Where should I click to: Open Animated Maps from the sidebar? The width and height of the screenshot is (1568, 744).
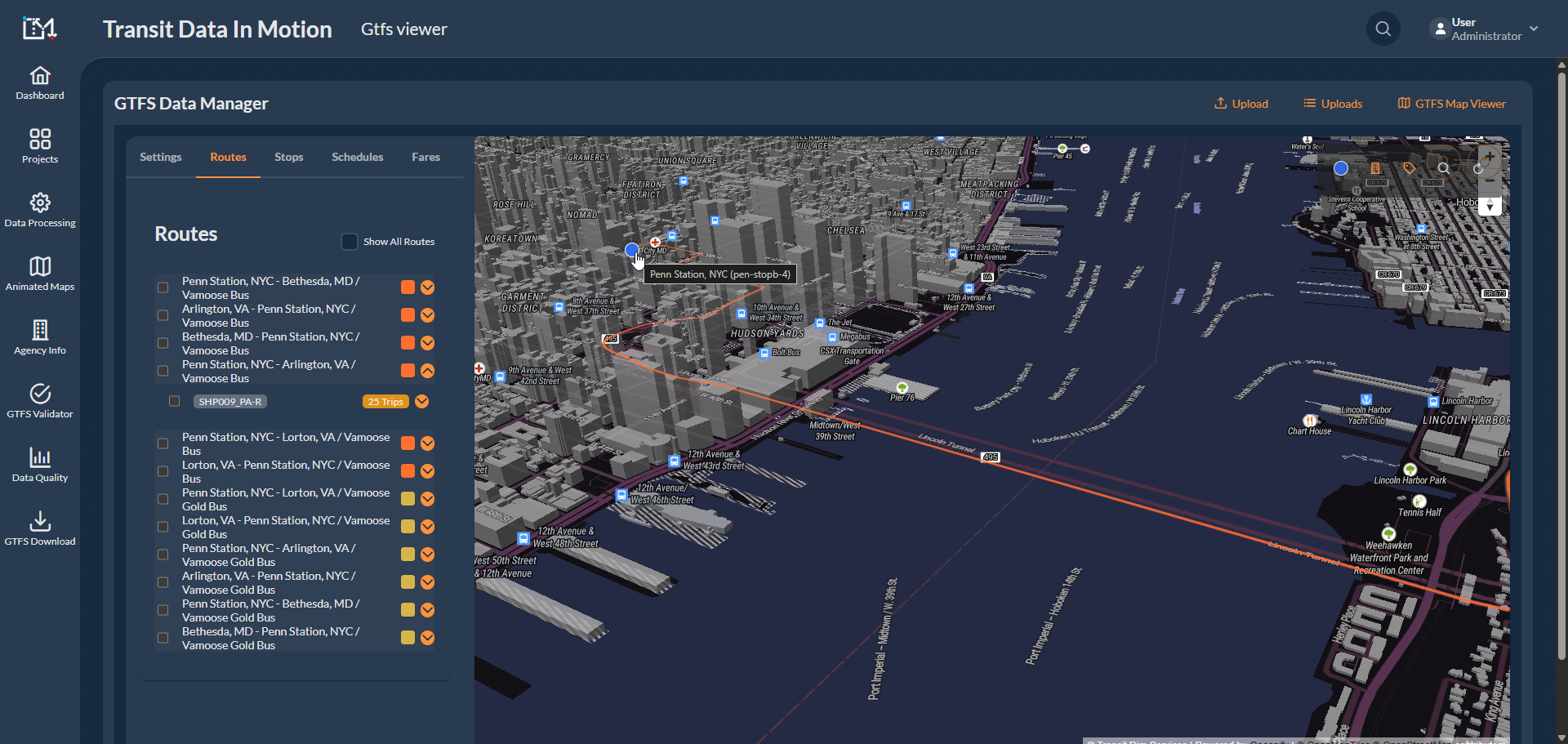click(x=40, y=274)
